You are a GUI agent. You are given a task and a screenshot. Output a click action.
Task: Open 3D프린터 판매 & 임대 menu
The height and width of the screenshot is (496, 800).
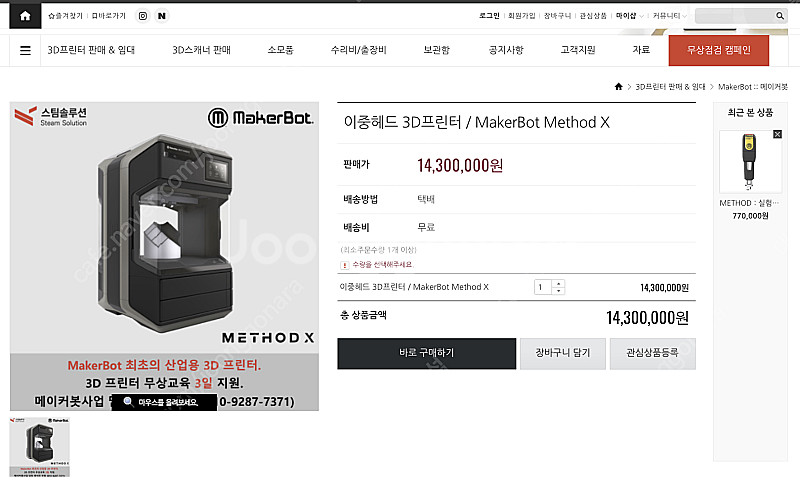91,50
